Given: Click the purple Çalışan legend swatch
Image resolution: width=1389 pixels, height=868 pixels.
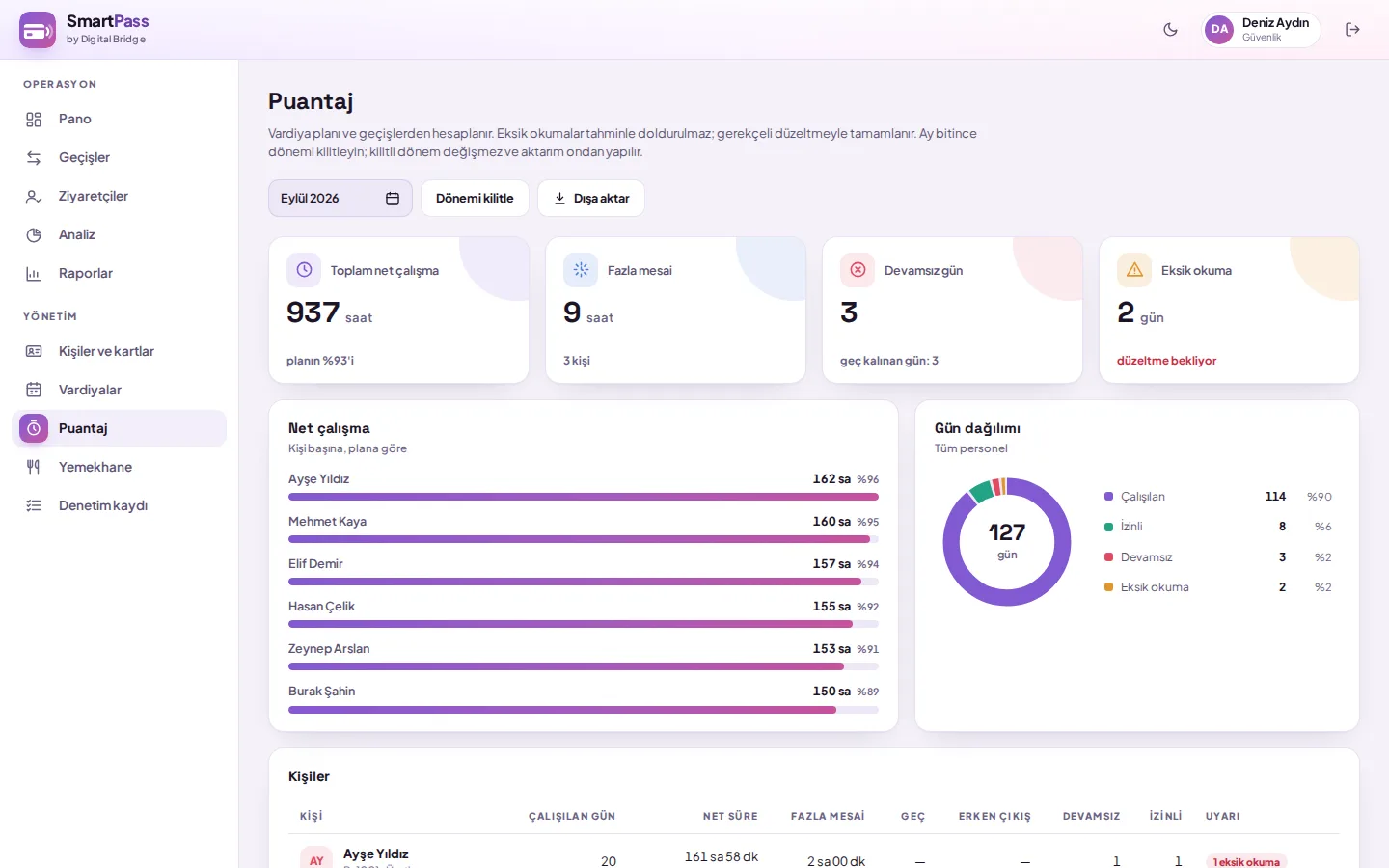Looking at the screenshot, I should tap(1108, 497).
